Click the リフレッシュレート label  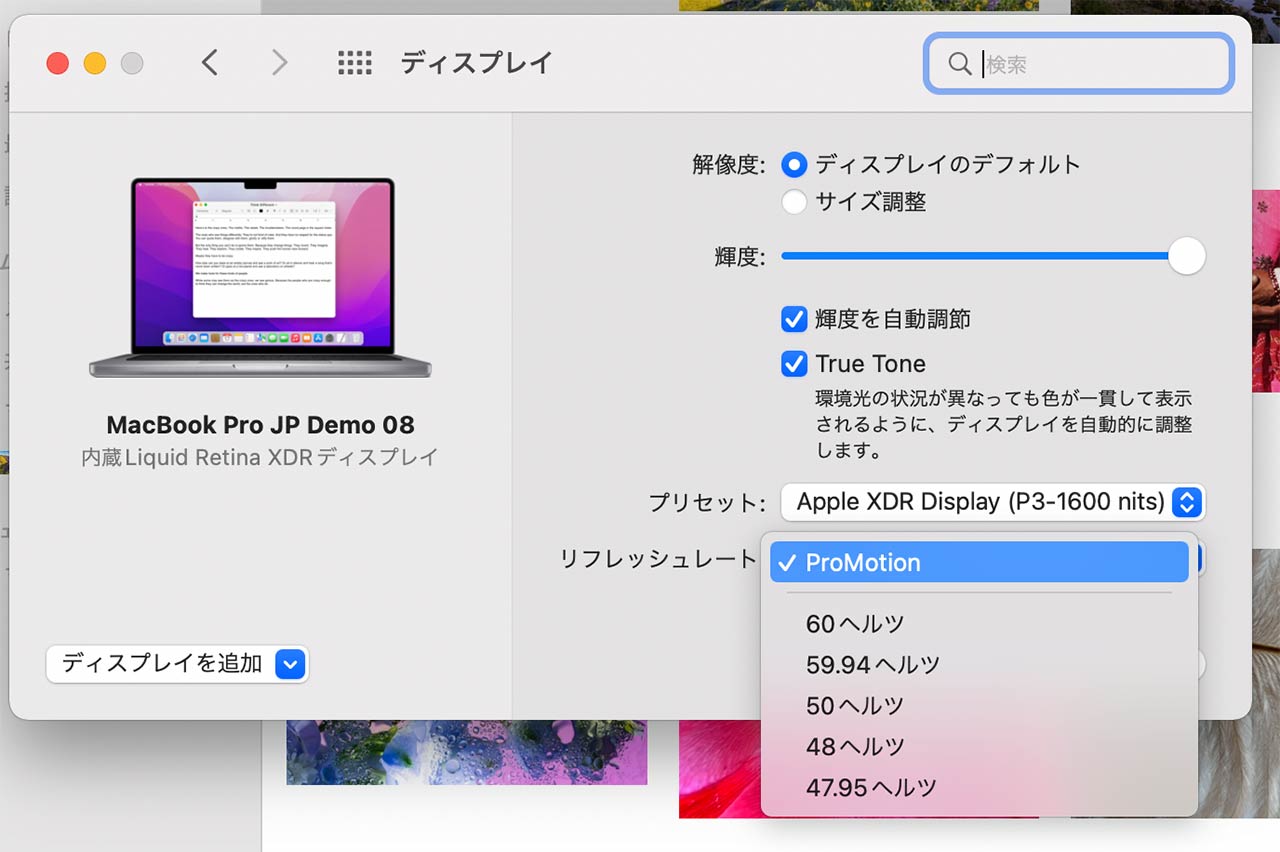tap(658, 560)
